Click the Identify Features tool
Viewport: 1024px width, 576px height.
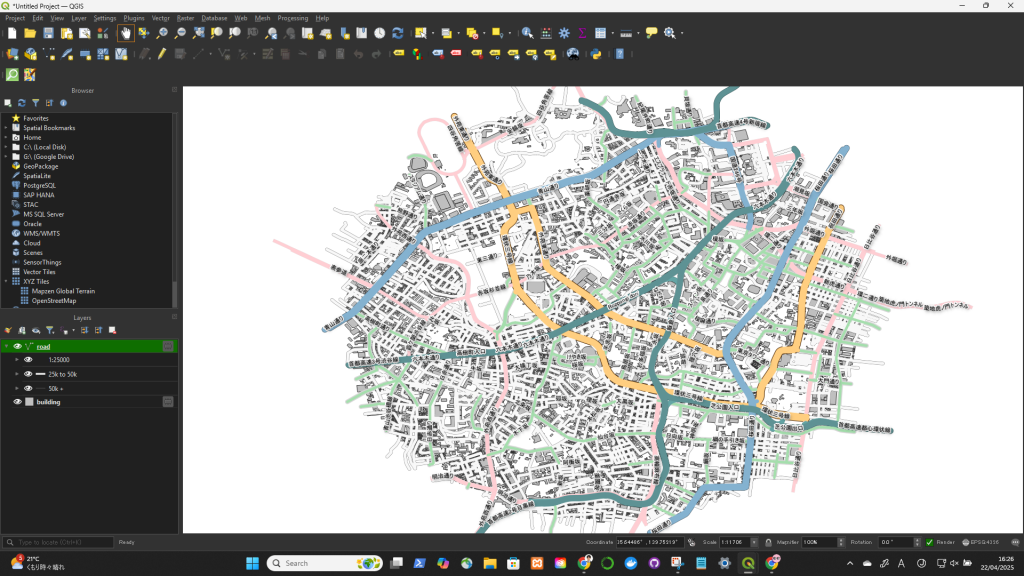pyautogui.click(x=527, y=33)
